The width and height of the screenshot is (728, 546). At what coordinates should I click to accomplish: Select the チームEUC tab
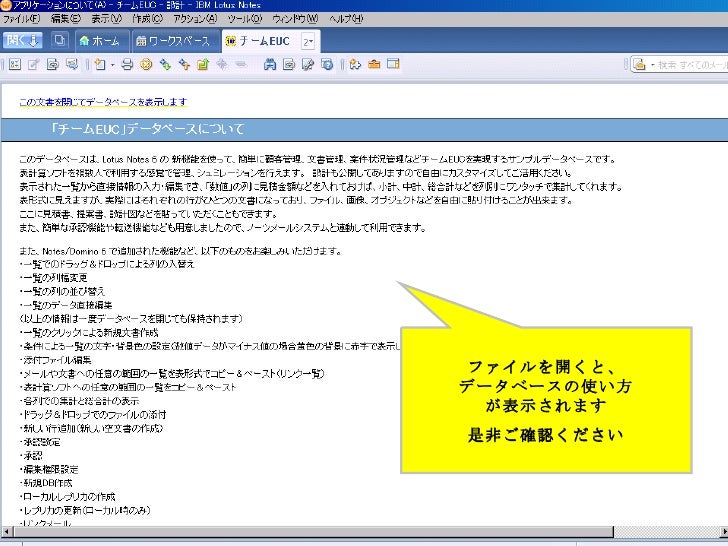[x=264, y=41]
